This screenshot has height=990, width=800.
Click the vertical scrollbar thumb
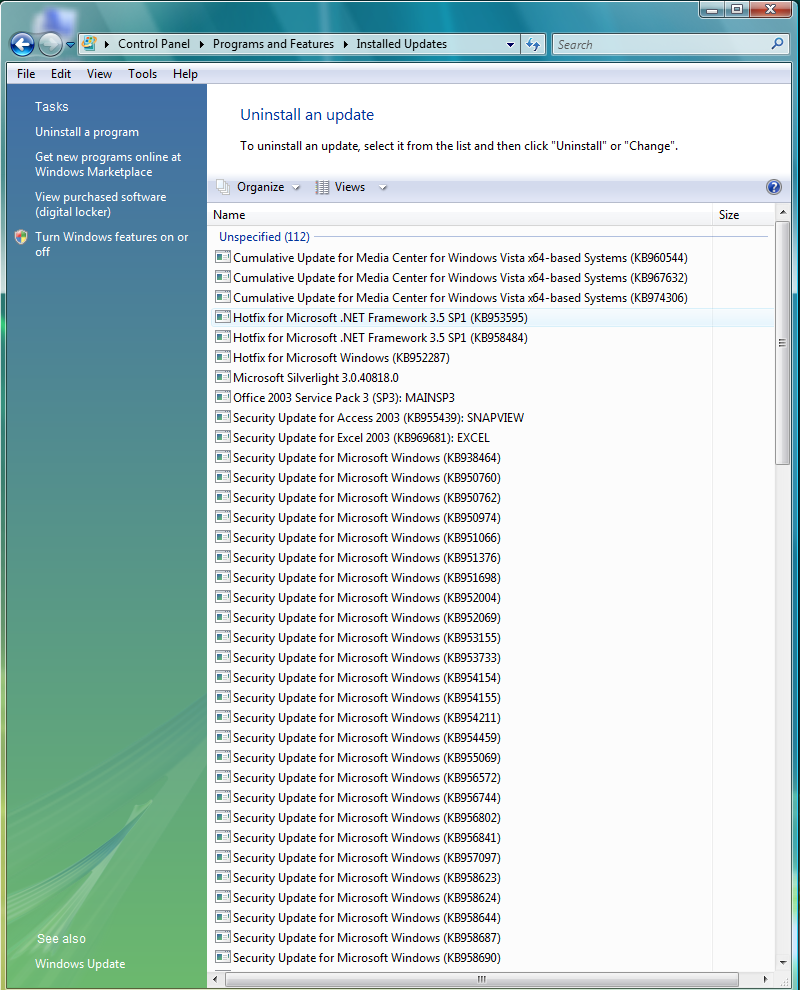pyautogui.click(x=782, y=343)
